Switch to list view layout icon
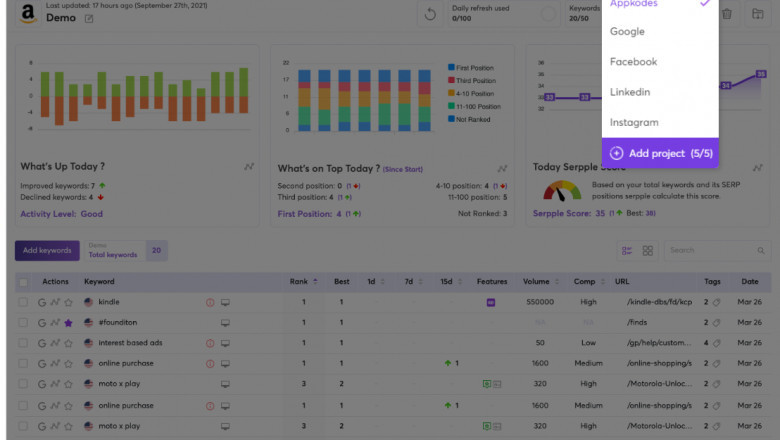The height and width of the screenshot is (440, 780). 627,250
